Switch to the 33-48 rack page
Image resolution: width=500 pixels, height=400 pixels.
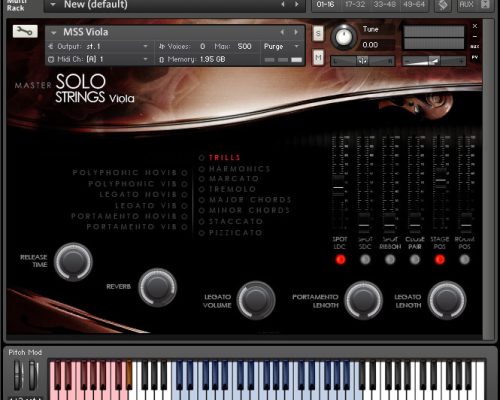point(385,5)
